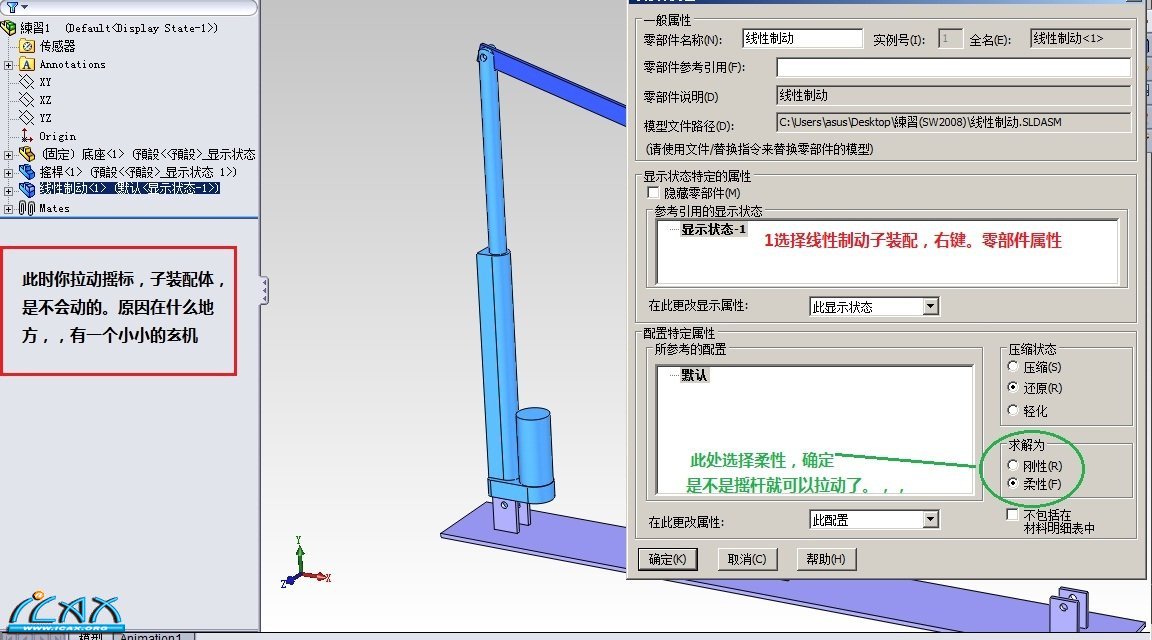The width and height of the screenshot is (1152, 640).
Task: Click the 传感器 sensors folder icon
Action: (x=26, y=46)
